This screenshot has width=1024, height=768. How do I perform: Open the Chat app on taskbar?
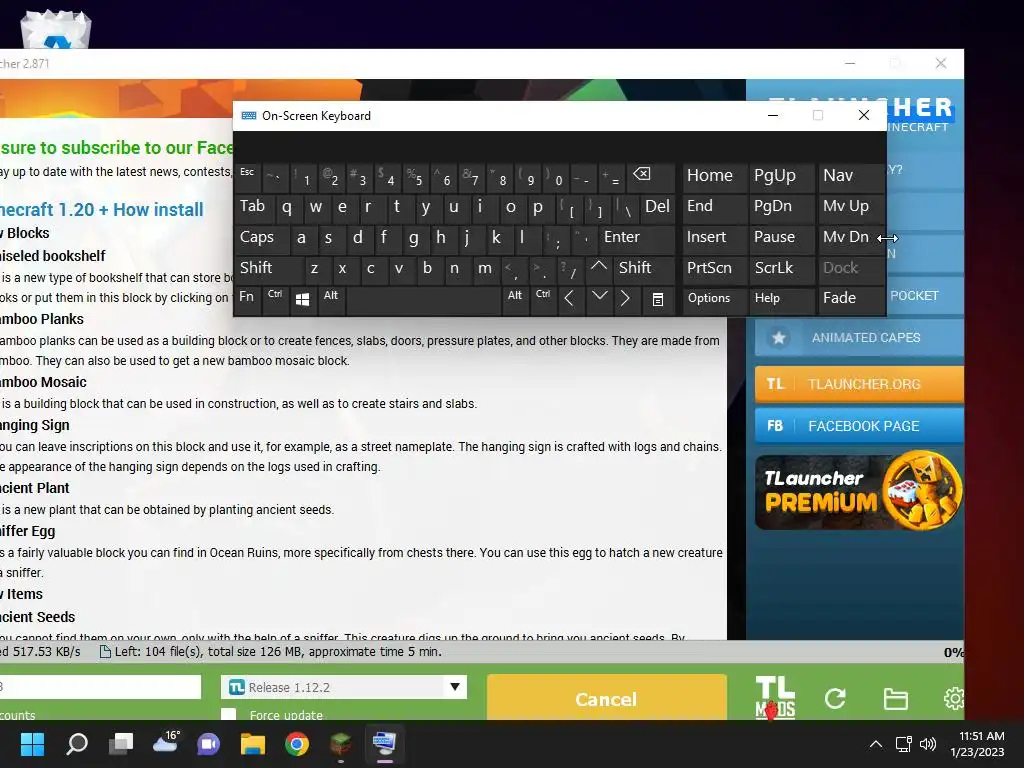pyautogui.click(x=208, y=744)
